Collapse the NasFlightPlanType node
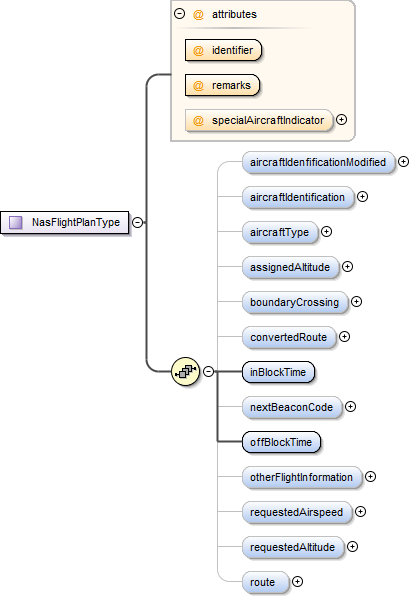 click(x=137, y=222)
